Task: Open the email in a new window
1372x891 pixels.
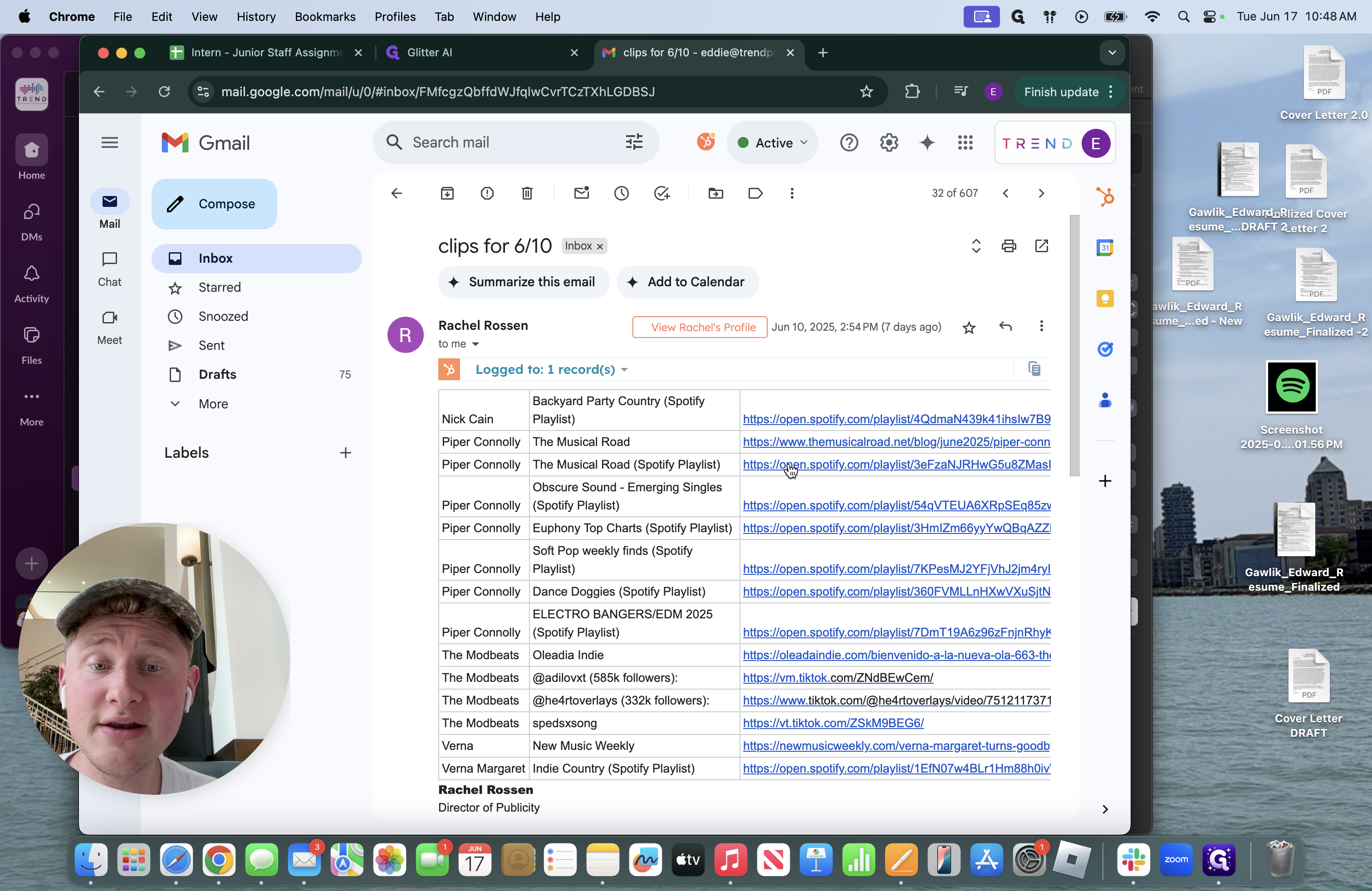Action: click(1042, 246)
